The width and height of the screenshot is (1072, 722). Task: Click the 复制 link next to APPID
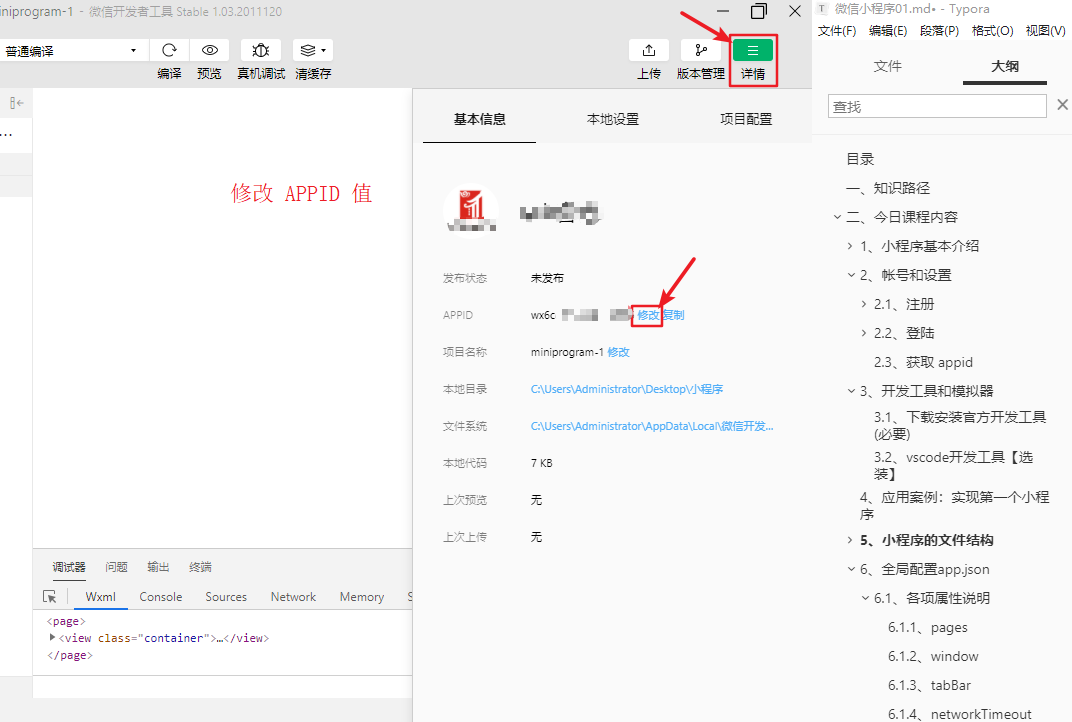click(673, 315)
